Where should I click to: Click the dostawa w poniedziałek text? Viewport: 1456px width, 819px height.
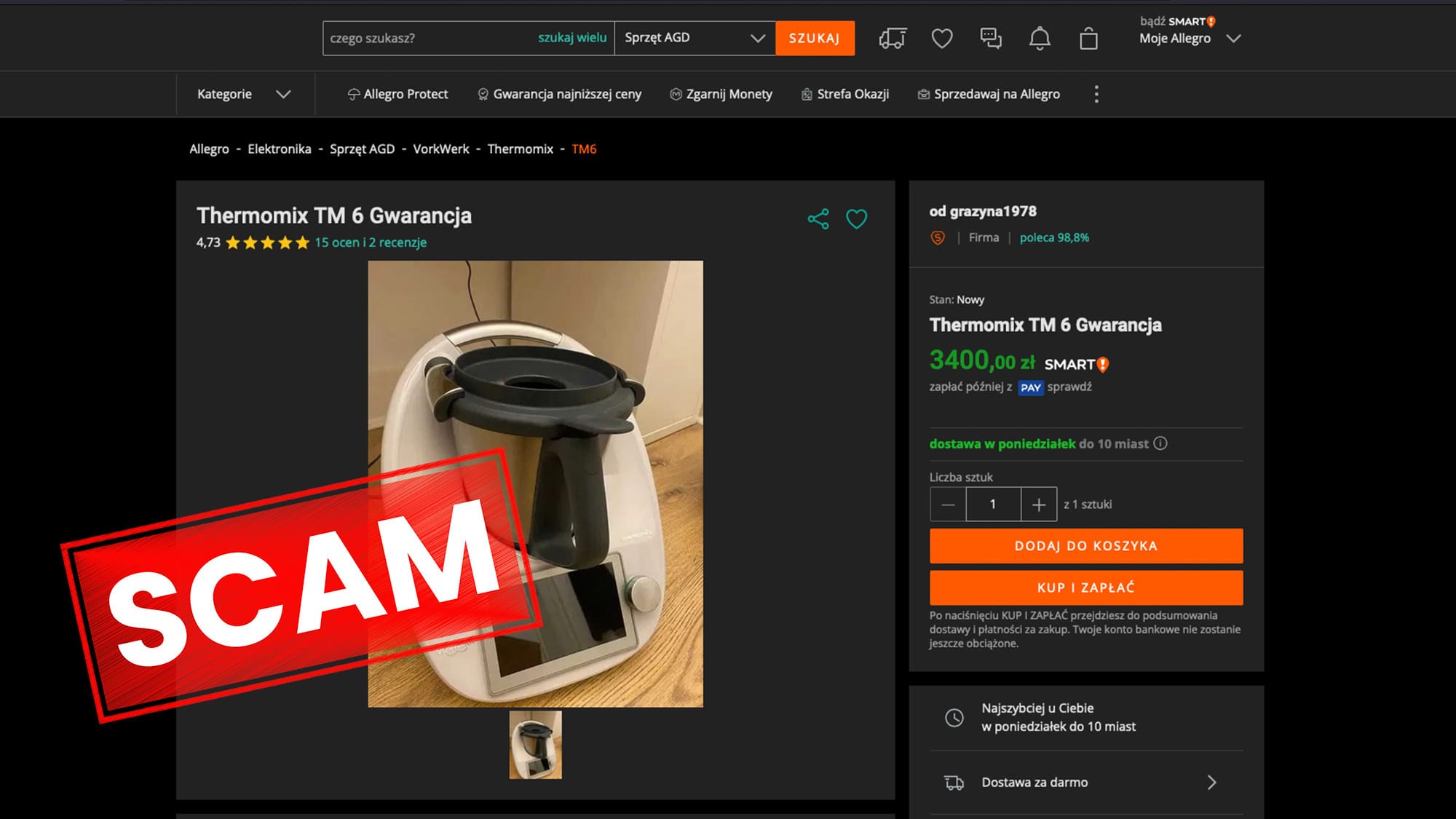1002,443
